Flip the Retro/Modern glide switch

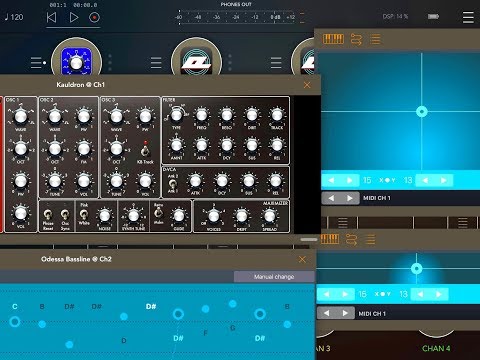click(159, 214)
